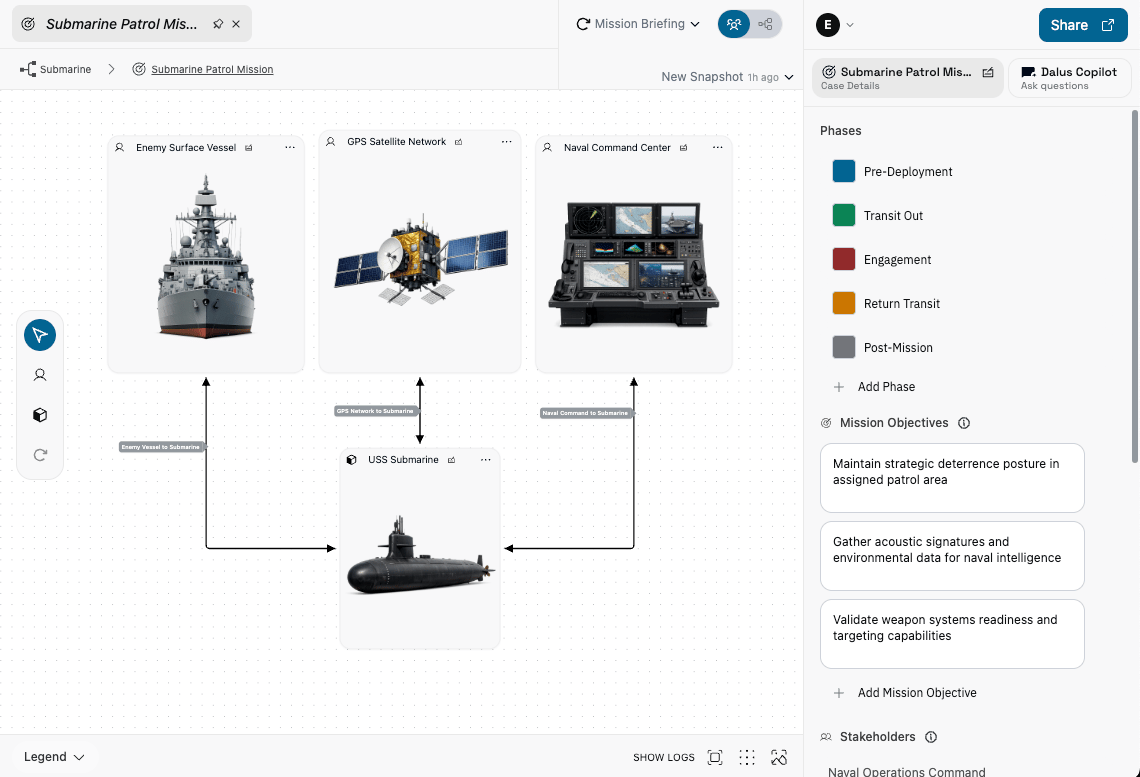Select the enemy warship image

(206, 257)
